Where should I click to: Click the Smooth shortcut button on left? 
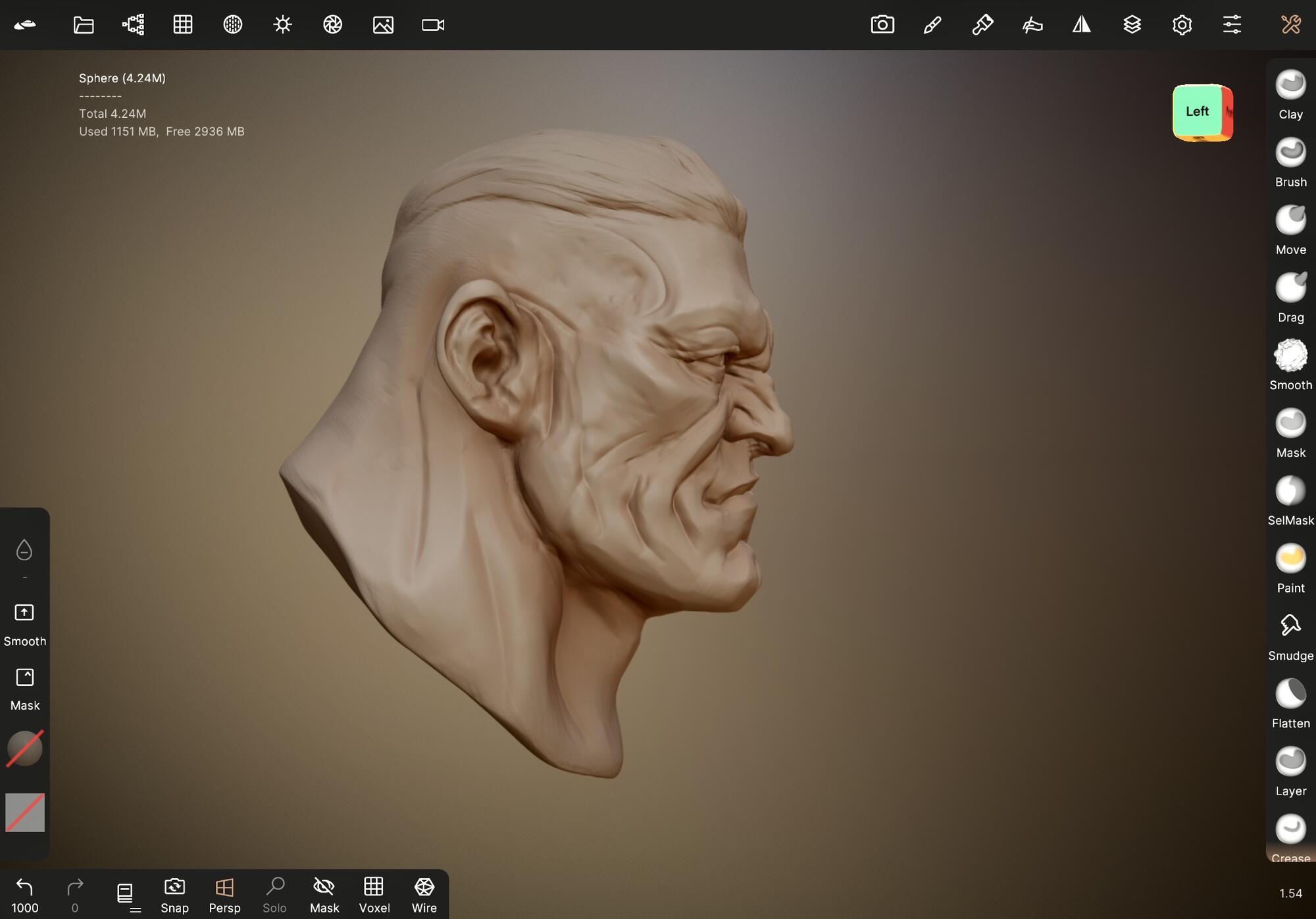[24, 623]
